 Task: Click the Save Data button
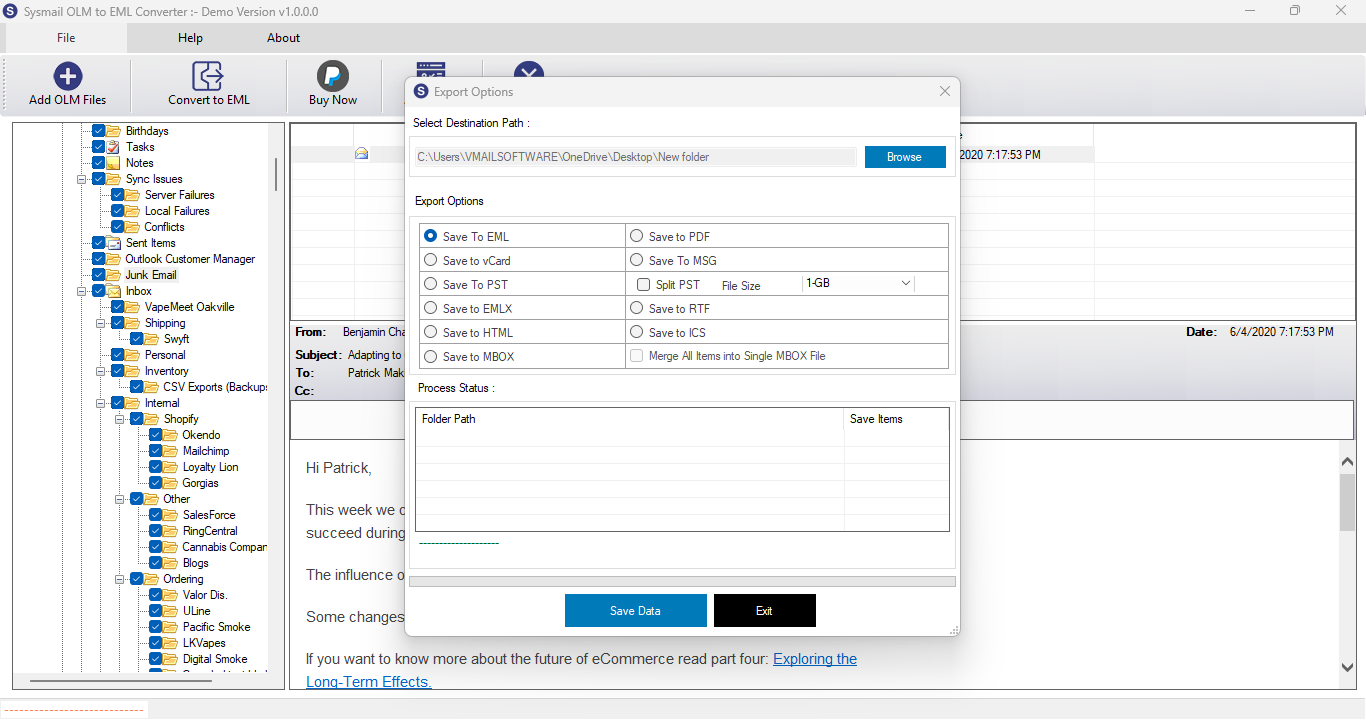(636, 610)
